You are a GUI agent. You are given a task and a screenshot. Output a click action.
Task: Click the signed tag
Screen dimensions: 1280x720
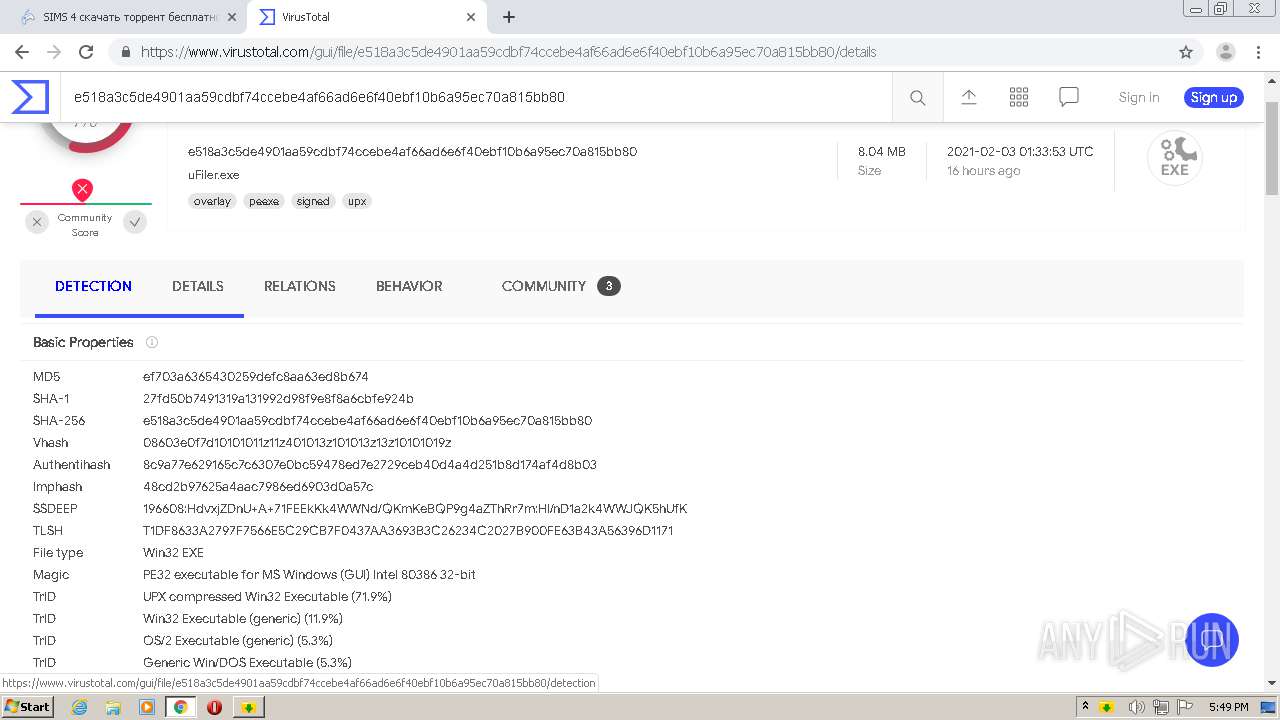coord(313,201)
